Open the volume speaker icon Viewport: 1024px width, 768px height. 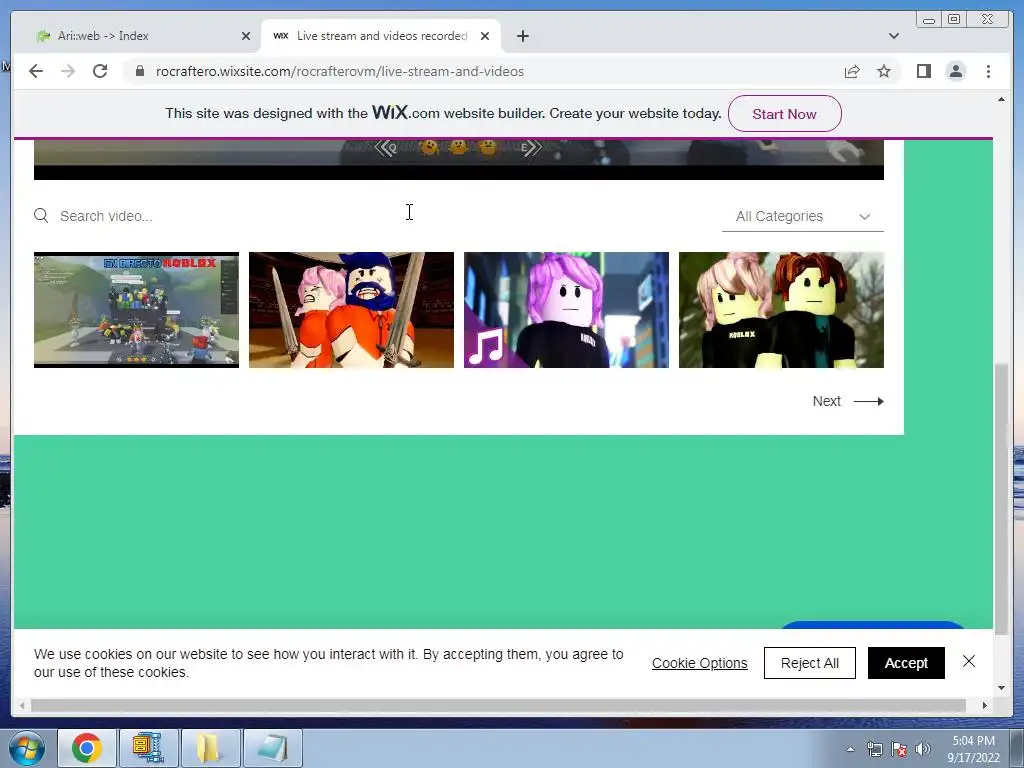pos(923,749)
